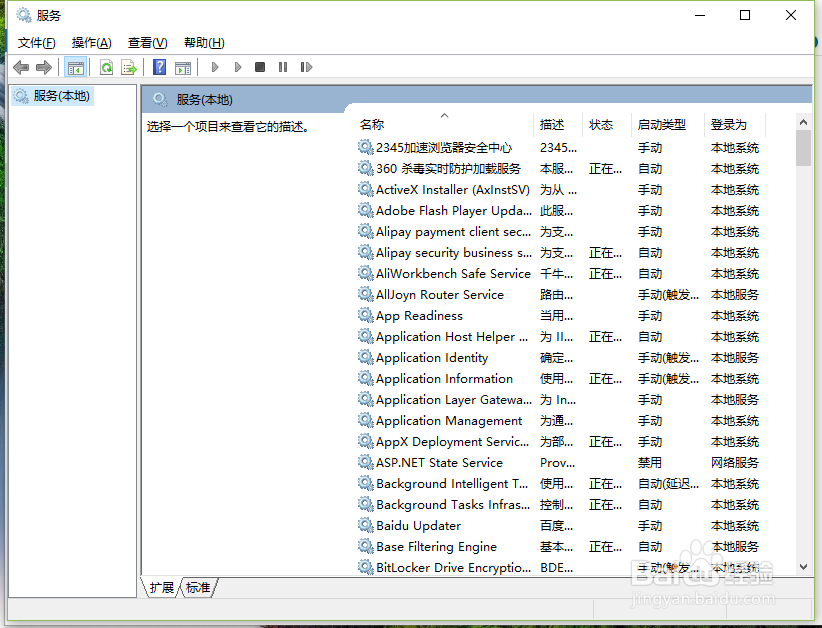Click the back navigation arrow
The width and height of the screenshot is (822, 628).
[21, 67]
